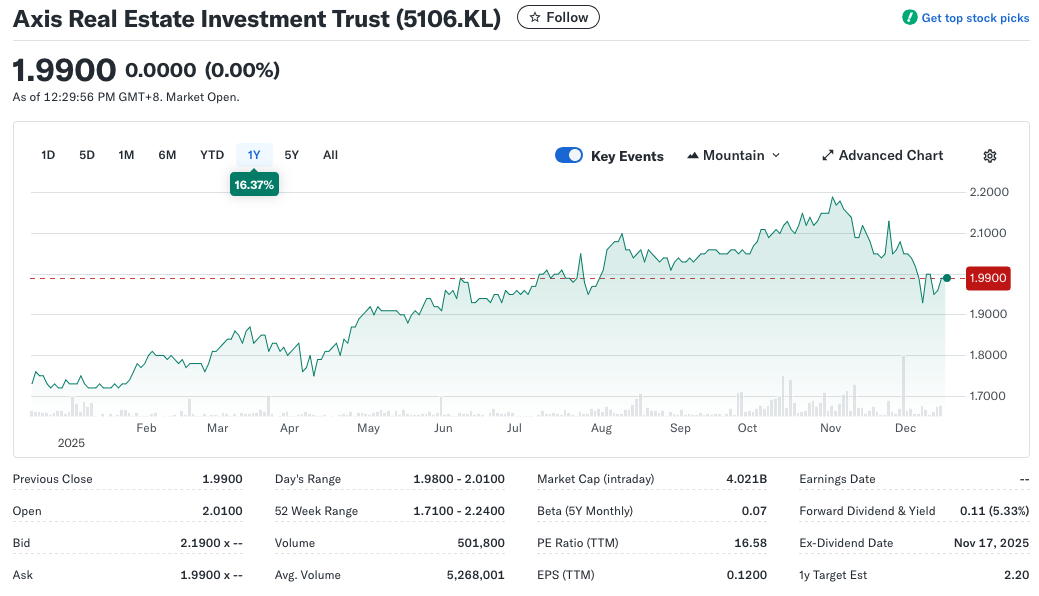Switch chart to 5D range

pyautogui.click(x=87, y=155)
